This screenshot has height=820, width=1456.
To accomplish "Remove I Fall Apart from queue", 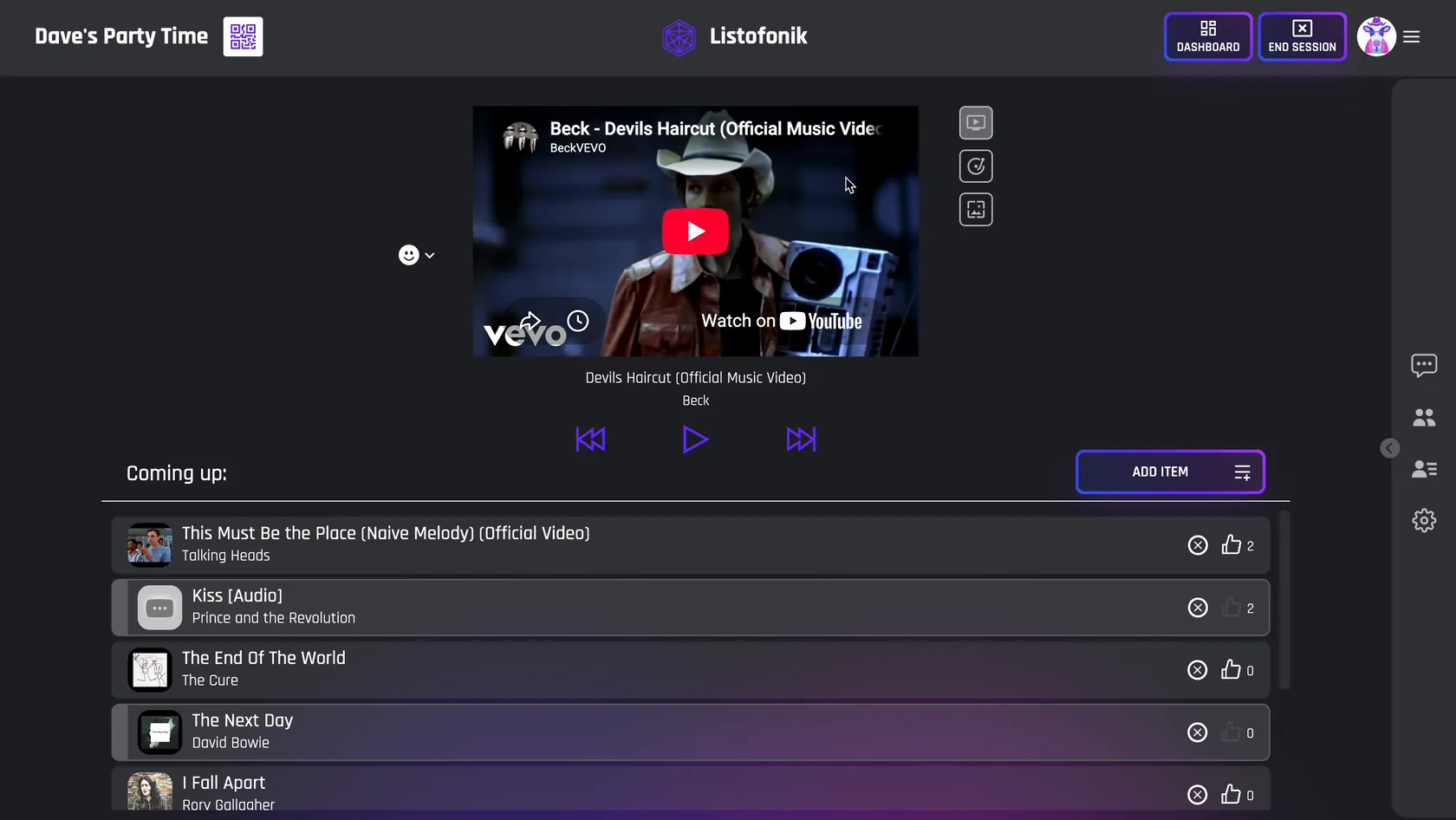I will (x=1198, y=795).
